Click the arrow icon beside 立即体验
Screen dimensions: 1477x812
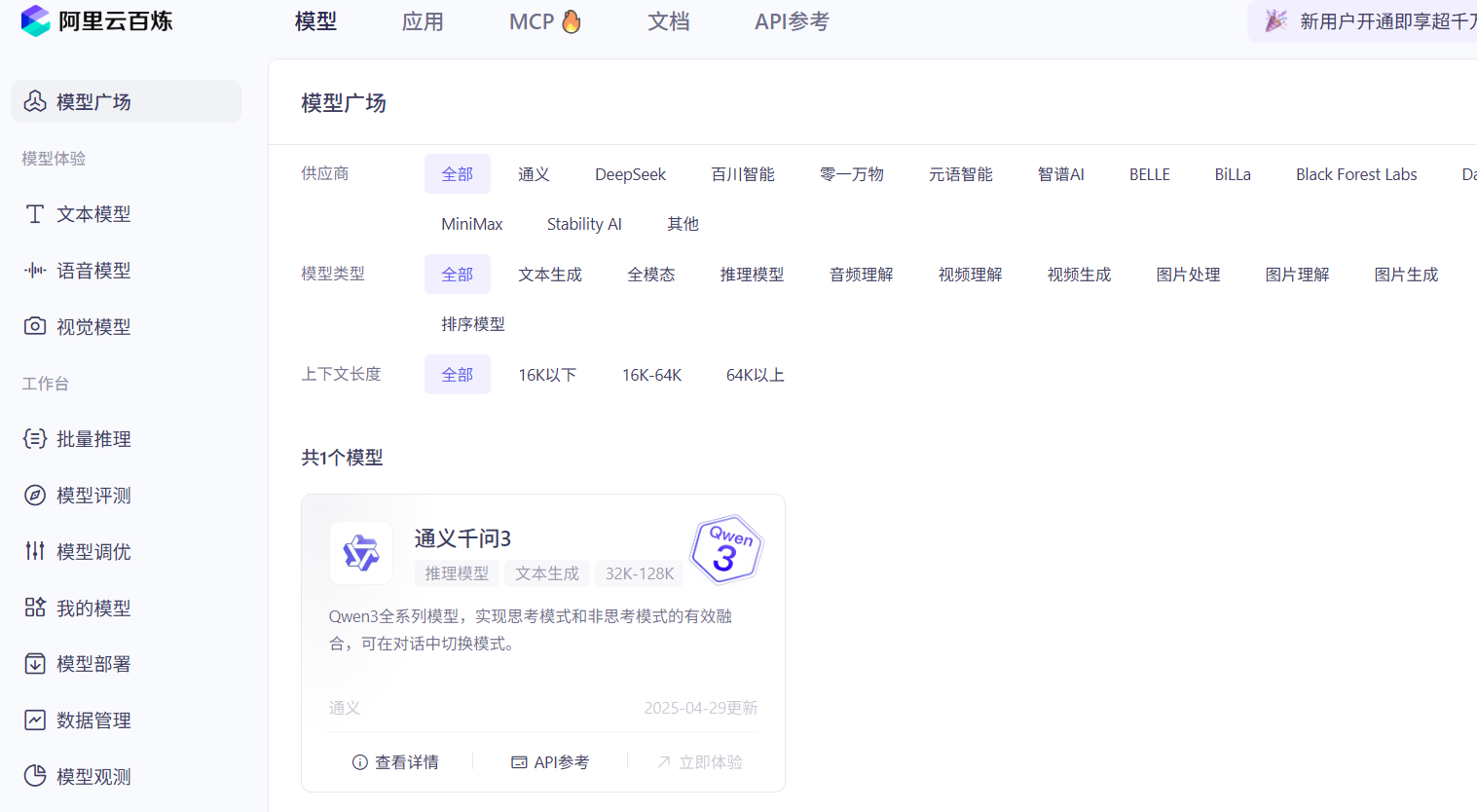[664, 762]
